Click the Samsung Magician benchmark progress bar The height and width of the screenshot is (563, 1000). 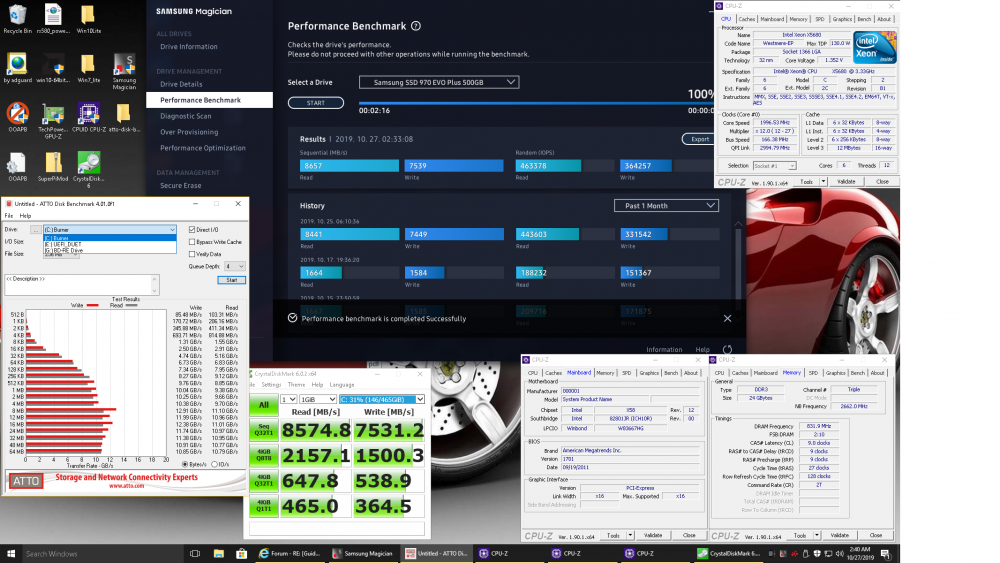click(536, 103)
